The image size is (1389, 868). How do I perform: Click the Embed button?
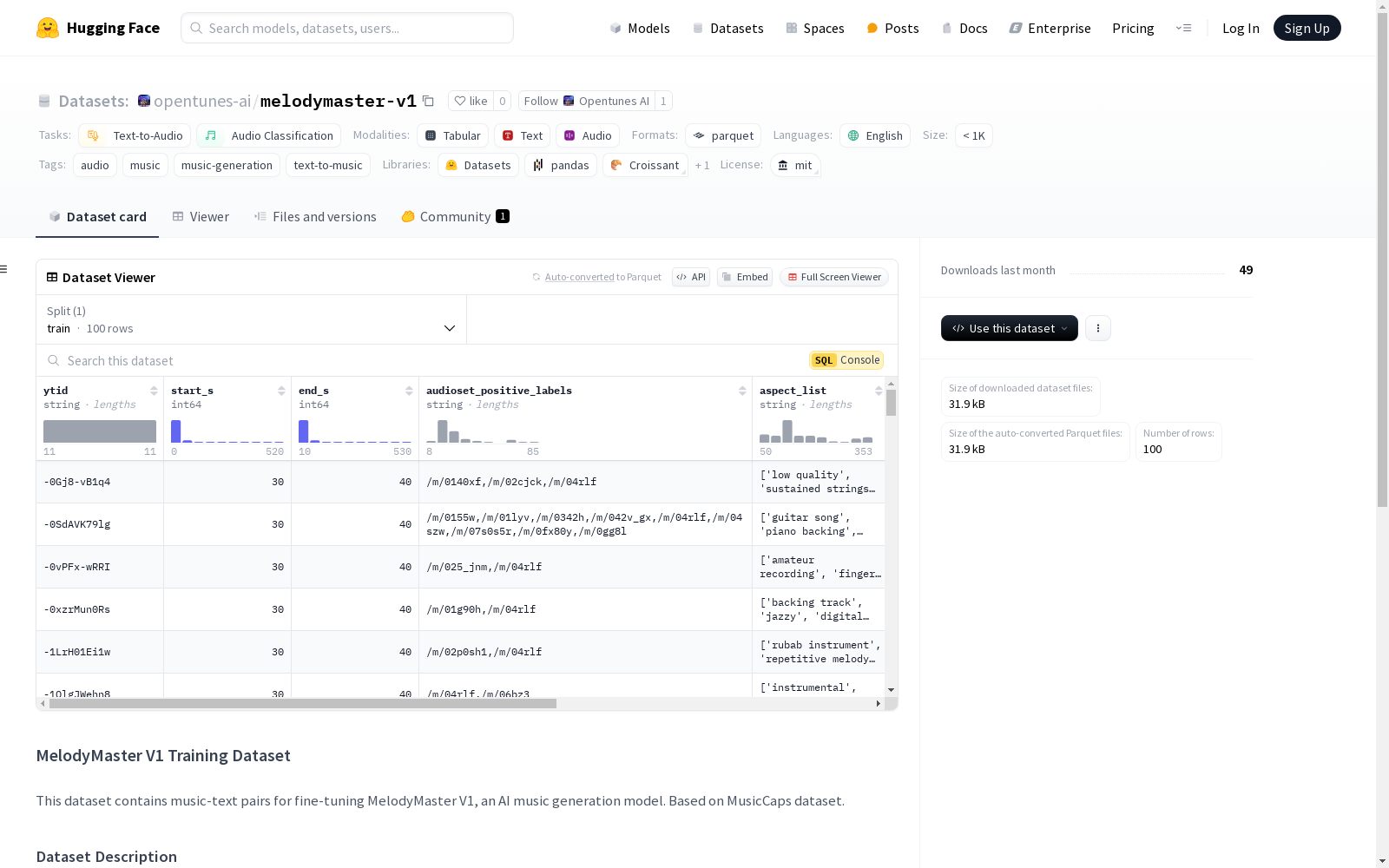[745, 277]
